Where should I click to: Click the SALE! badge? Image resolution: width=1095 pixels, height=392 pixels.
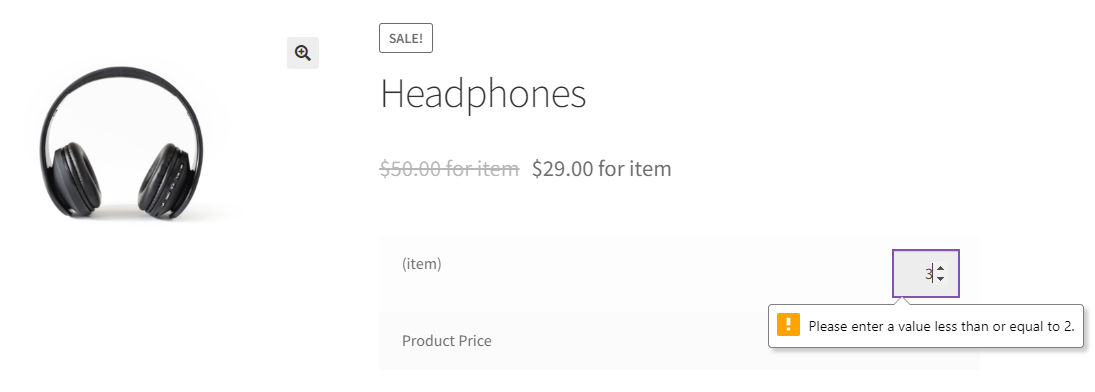406,38
